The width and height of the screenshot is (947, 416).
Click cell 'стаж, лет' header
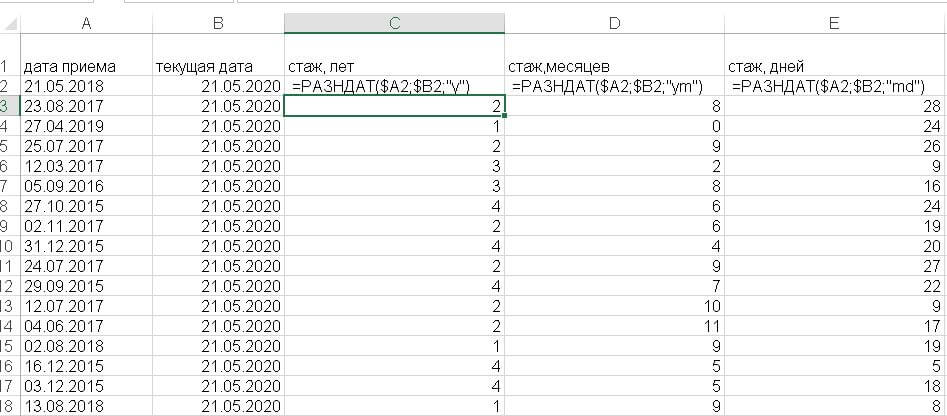pos(394,55)
